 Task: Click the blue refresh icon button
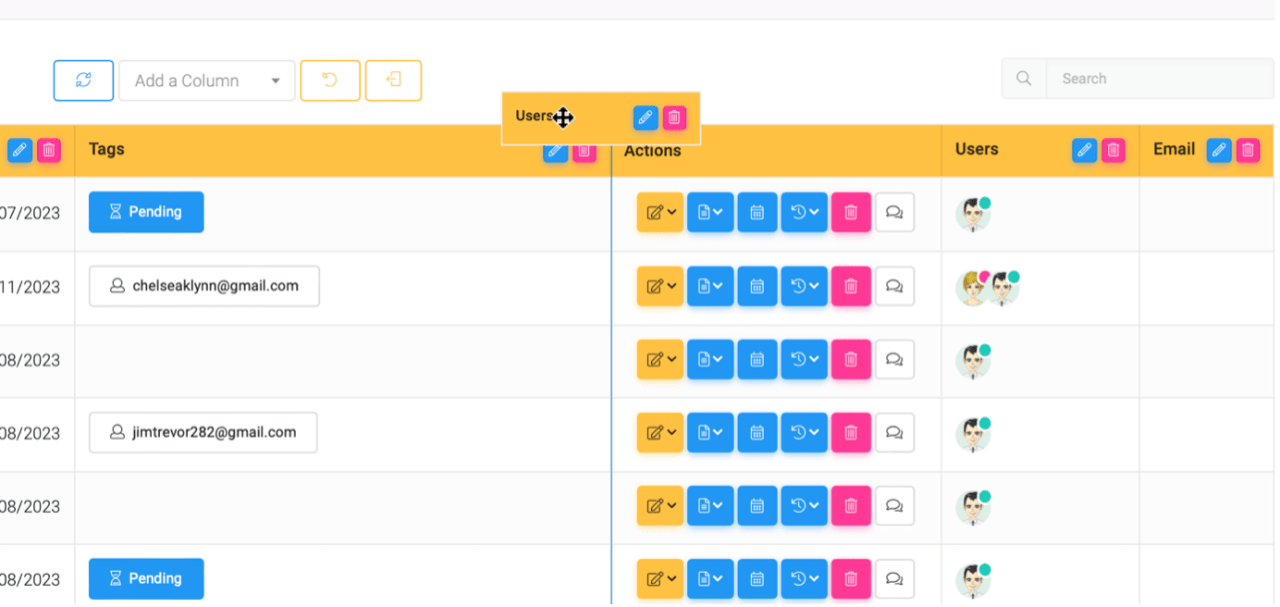[83, 80]
